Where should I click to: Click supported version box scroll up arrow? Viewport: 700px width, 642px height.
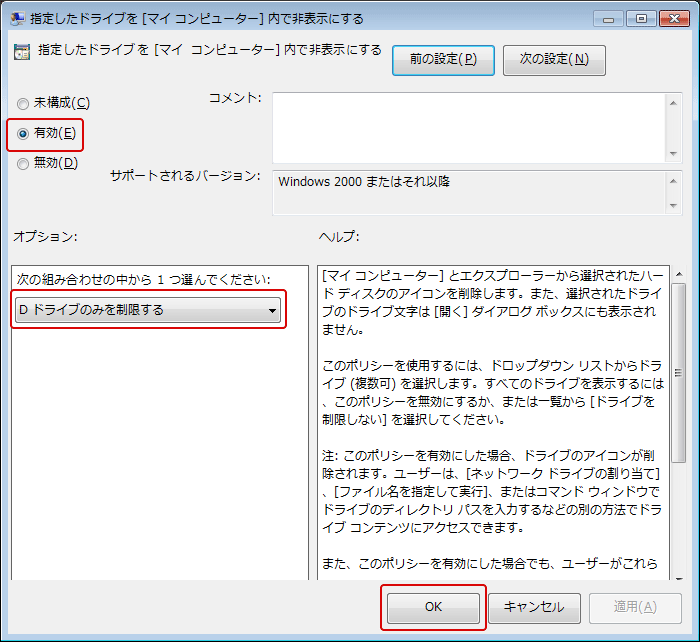[x=674, y=181]
